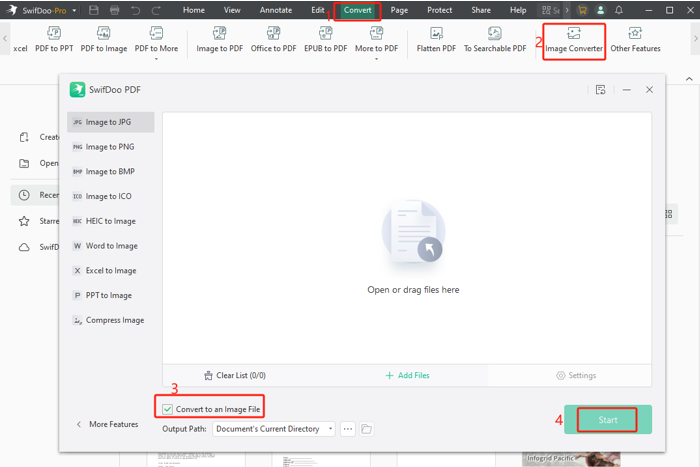Click Add Files button
This screenshot has width=700, height=467.
(x=407, y=375)
